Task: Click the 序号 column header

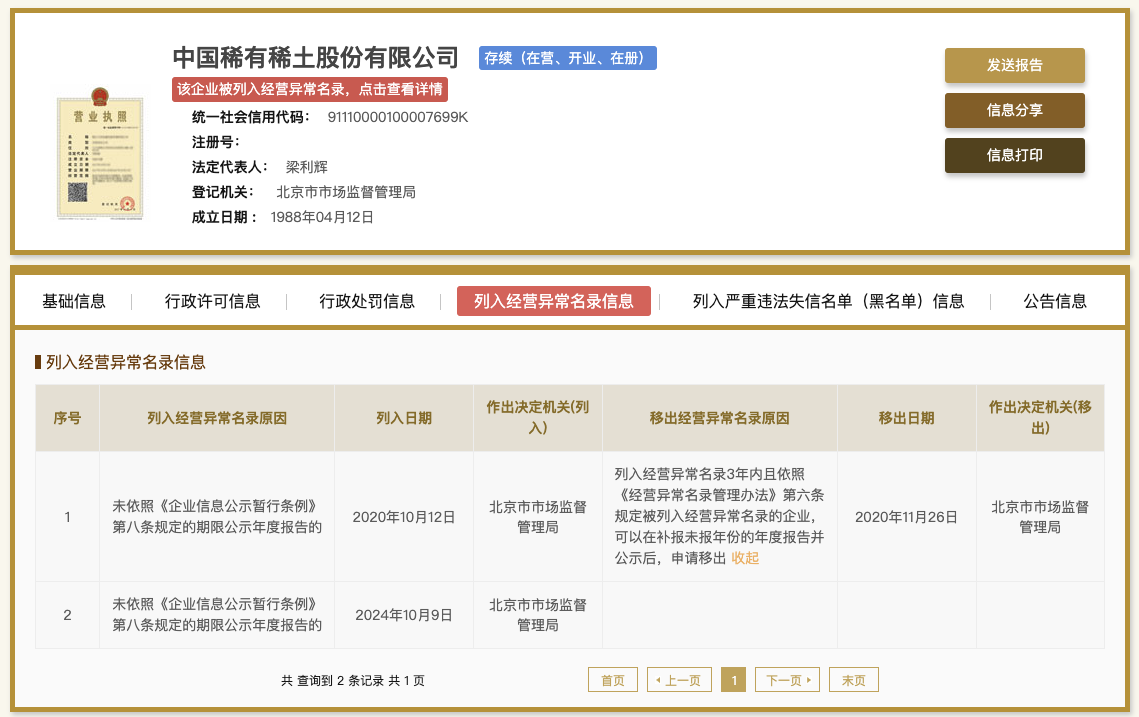Action: [68, 418]
